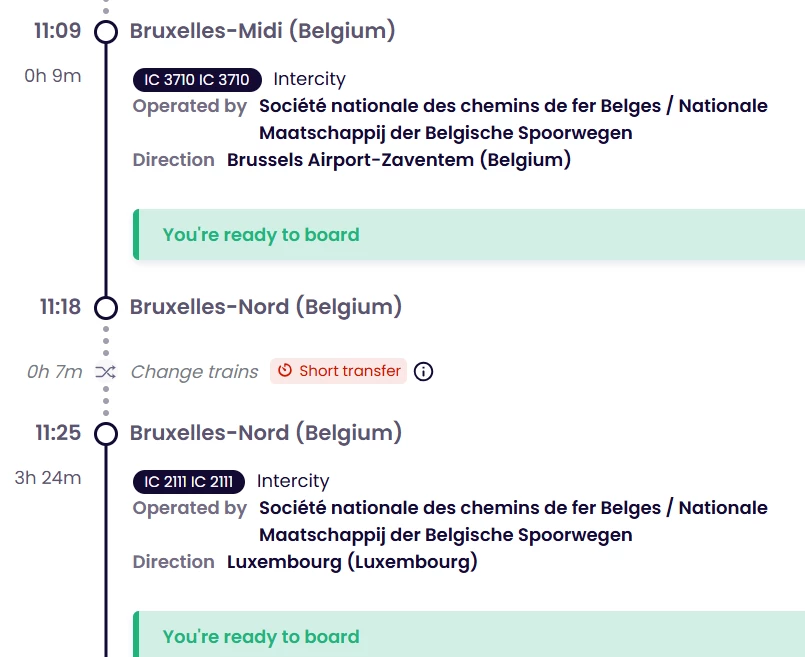Open the 11:18 Bruxelles-Nord arrival station name
805x657 pixels.
(x=265, y=307)
